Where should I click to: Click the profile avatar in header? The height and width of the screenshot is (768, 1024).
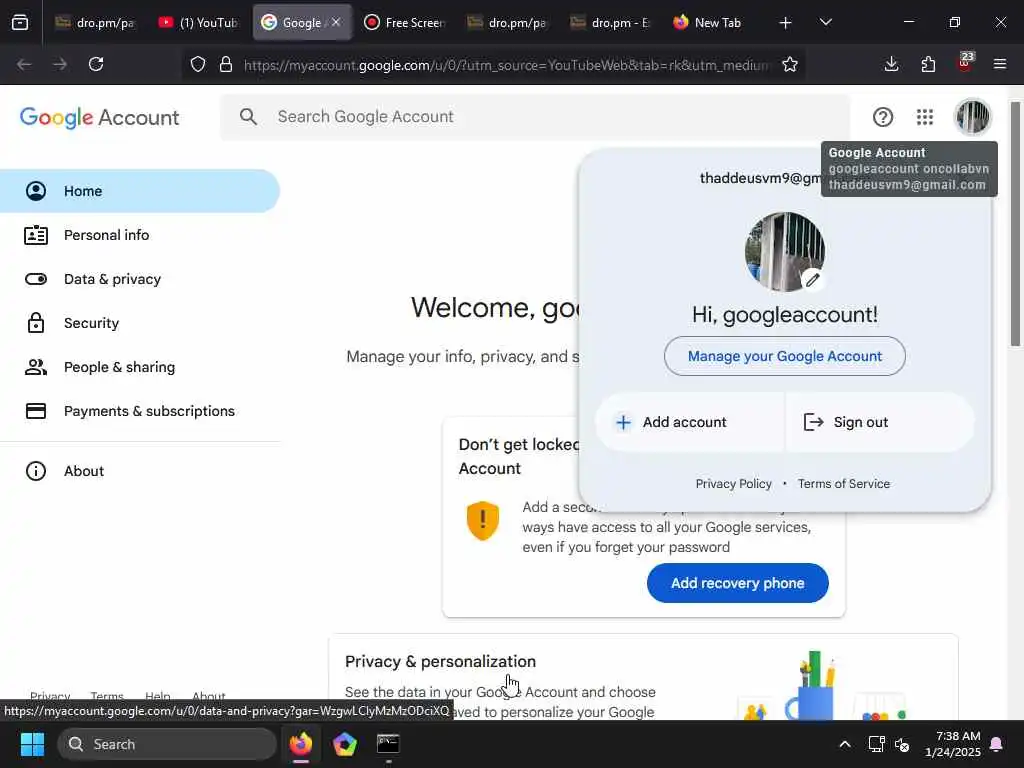[x=972, y=117]
